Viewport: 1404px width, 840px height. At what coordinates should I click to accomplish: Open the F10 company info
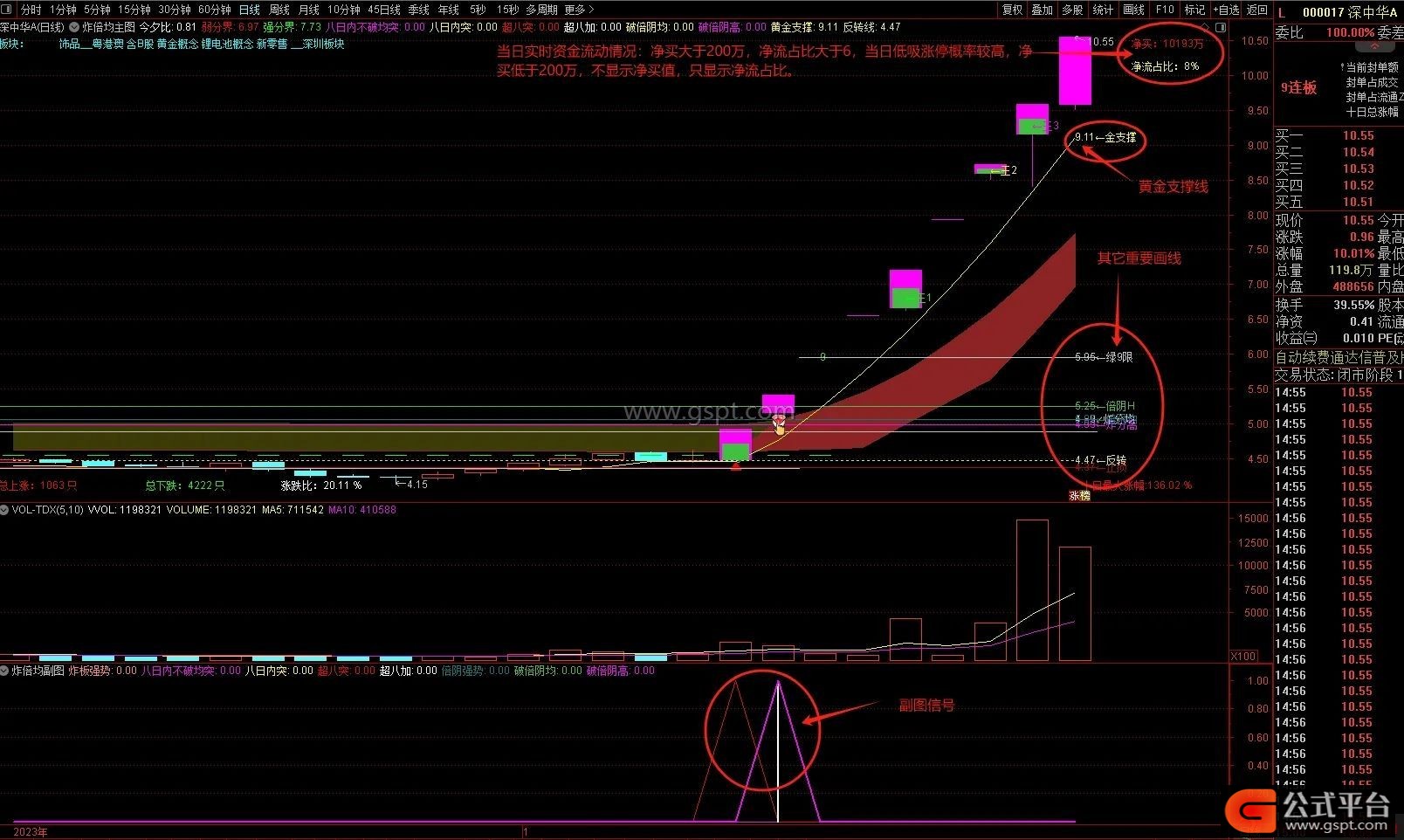coord(1164,10)
